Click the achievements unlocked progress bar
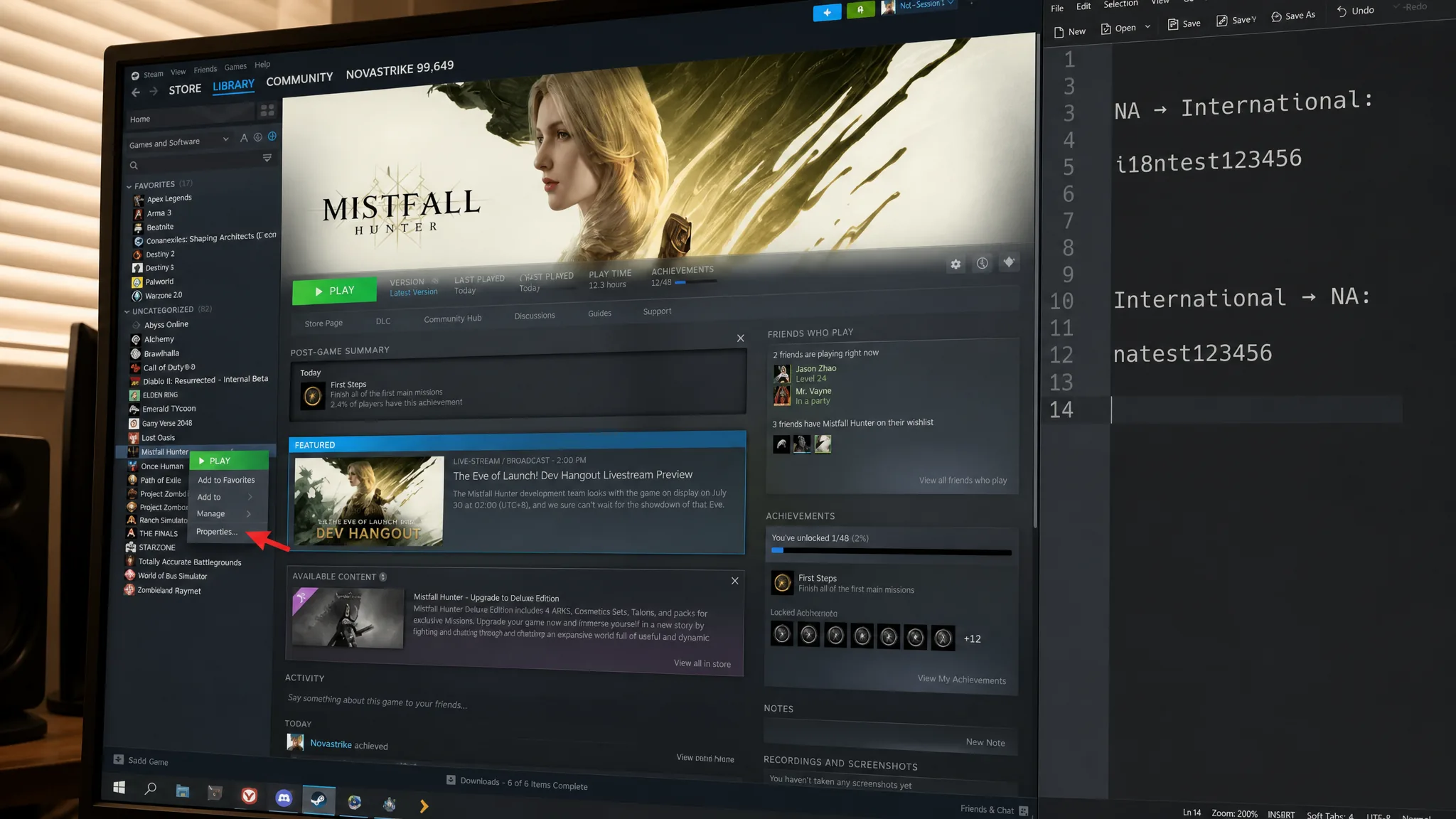This screenshot has width=1456, height=819. click(892, 552)
